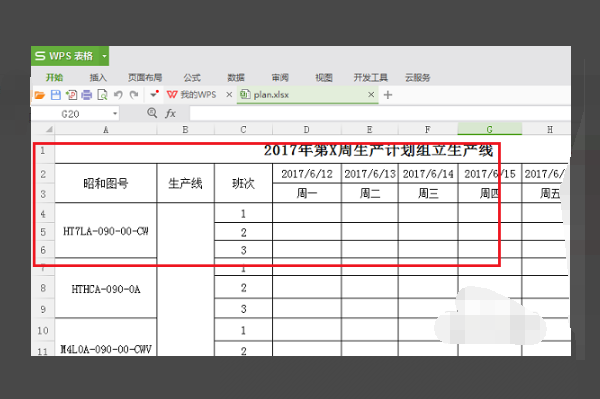Screen dimensions: 600x399
Task: Expand the Name Box dropdown arrow
Action: pos(115,114)
